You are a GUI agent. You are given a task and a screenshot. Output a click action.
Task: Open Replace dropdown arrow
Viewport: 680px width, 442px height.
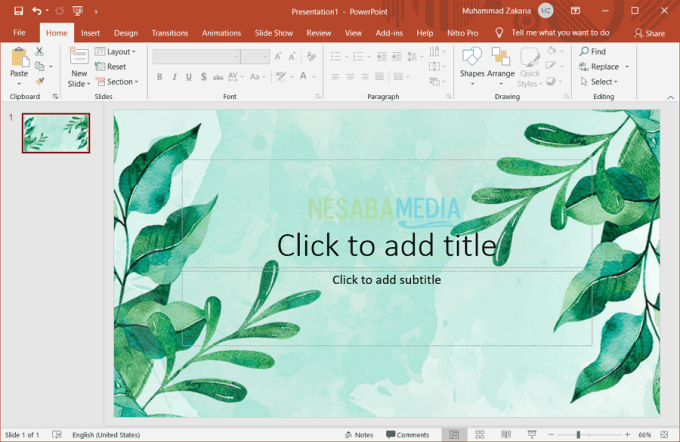click(x=627, y=67)
